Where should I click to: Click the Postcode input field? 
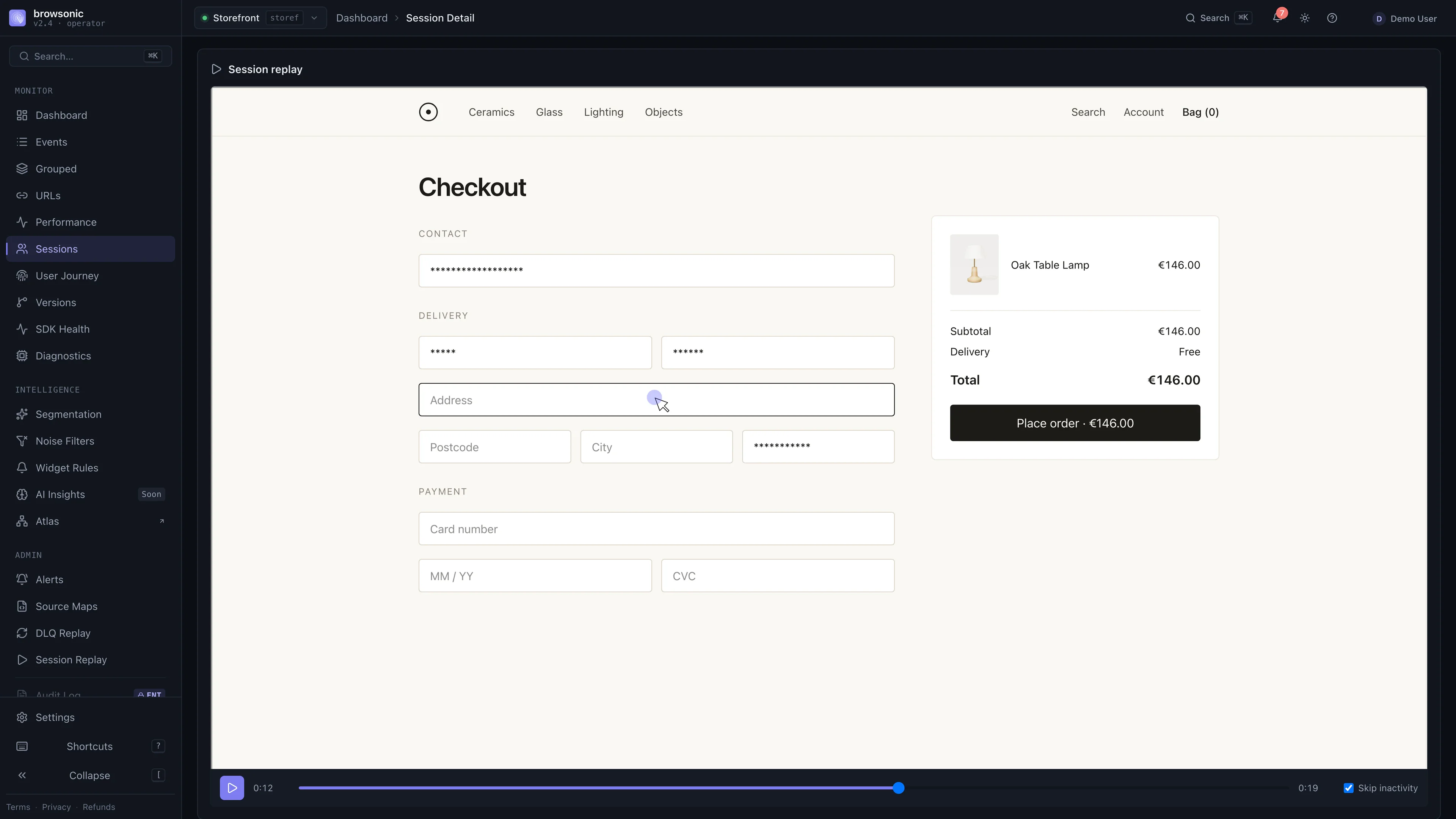click(494, 447)
